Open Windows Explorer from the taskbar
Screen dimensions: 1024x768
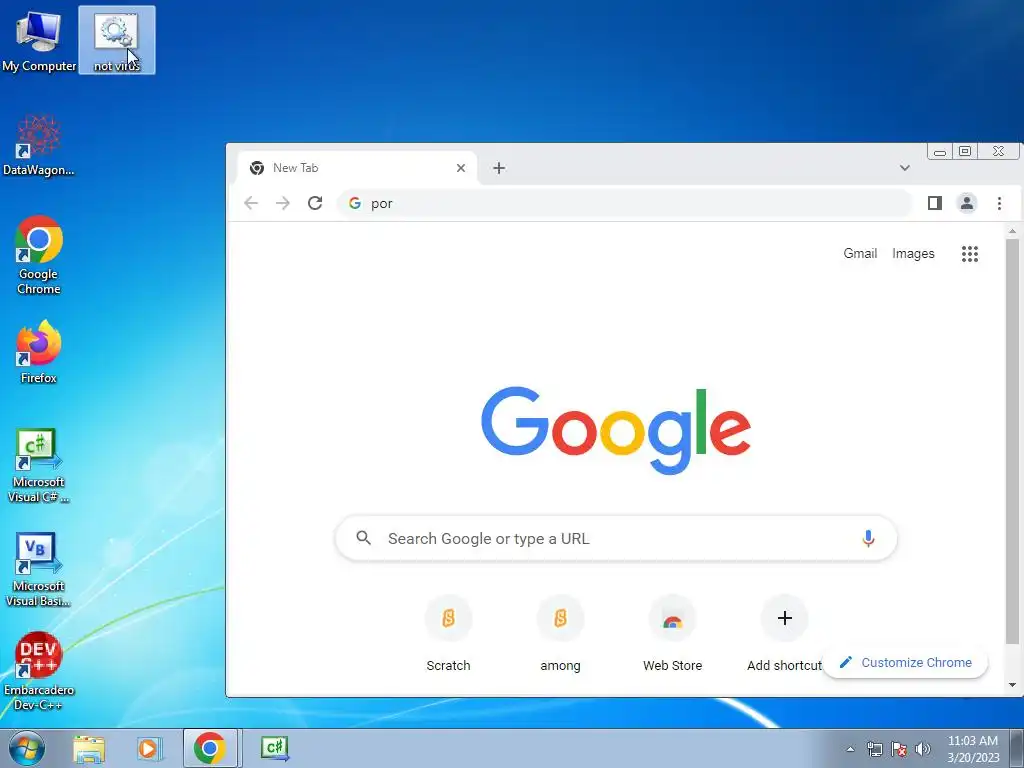click(89, 748)
